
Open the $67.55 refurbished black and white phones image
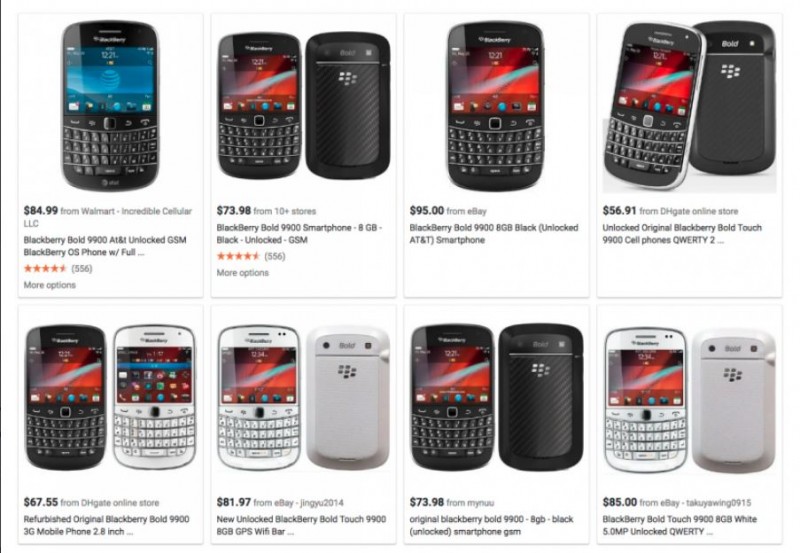[110, 397]
